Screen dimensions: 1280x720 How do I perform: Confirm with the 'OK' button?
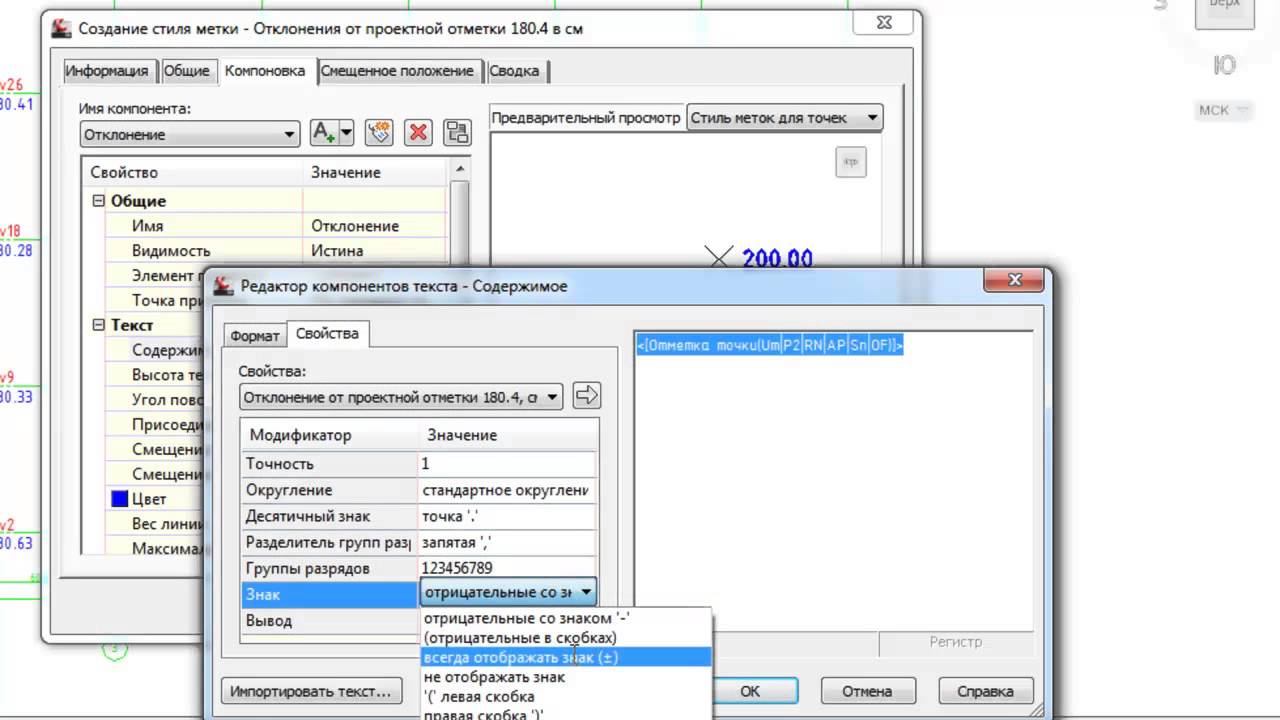pos(750,691)
